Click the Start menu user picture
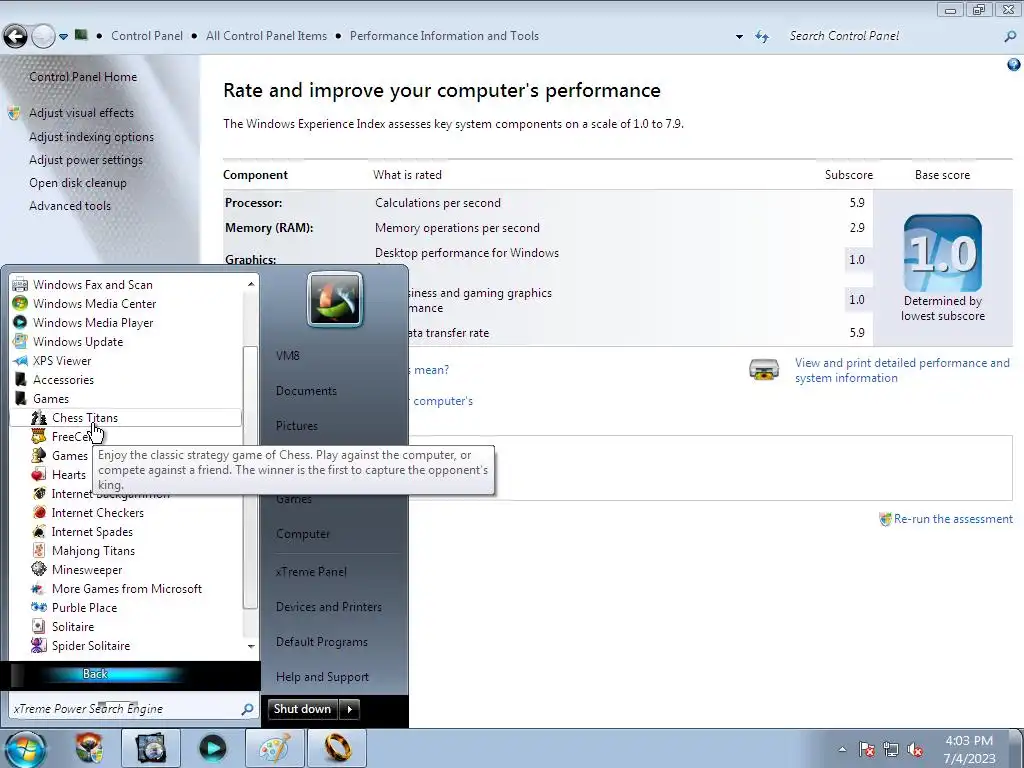 point(335,299)
